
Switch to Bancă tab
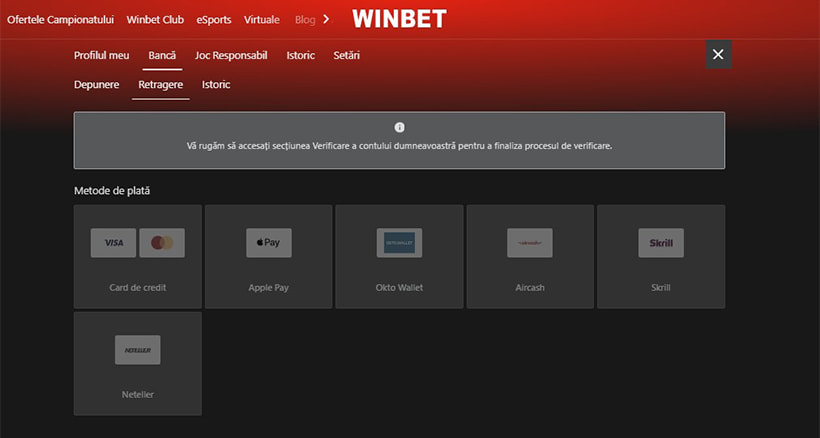[x=162, y=55]
